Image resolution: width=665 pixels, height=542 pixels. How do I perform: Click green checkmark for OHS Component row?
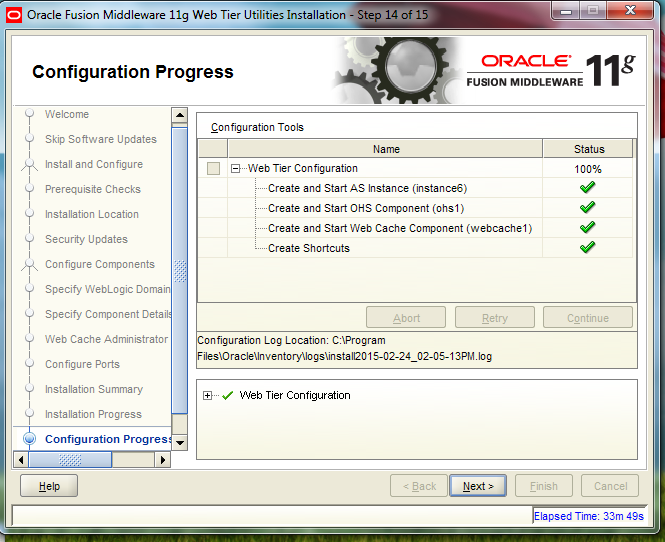587,207
